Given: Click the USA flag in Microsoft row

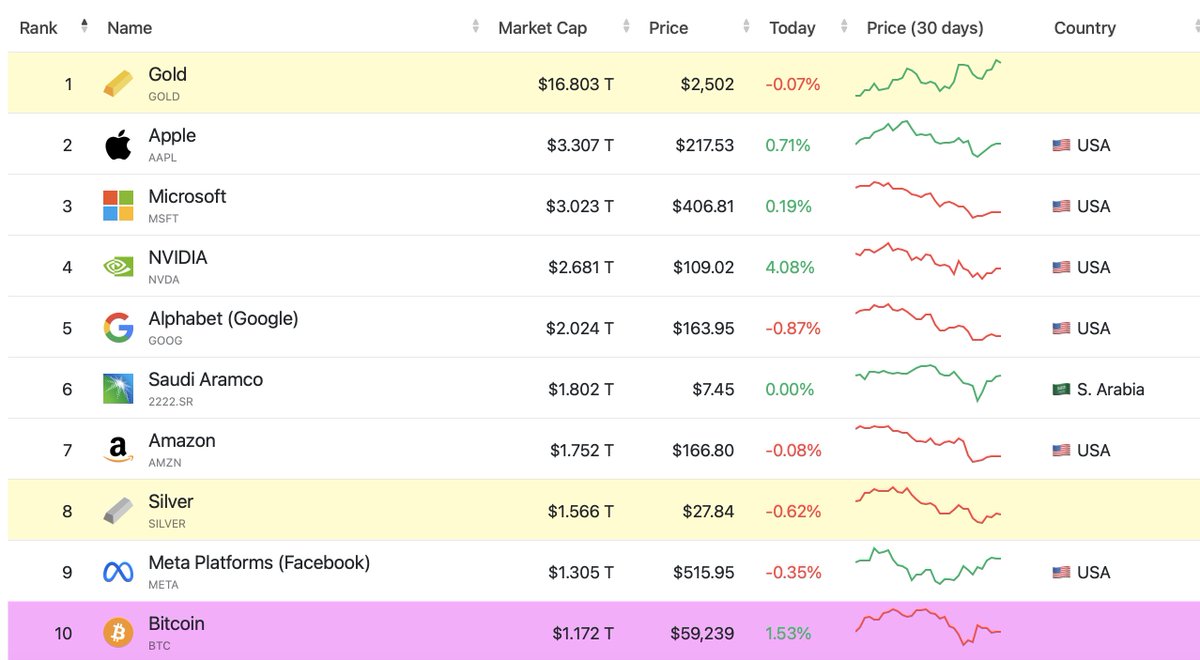Looking at the screenshot, I should click(1062, 207).
